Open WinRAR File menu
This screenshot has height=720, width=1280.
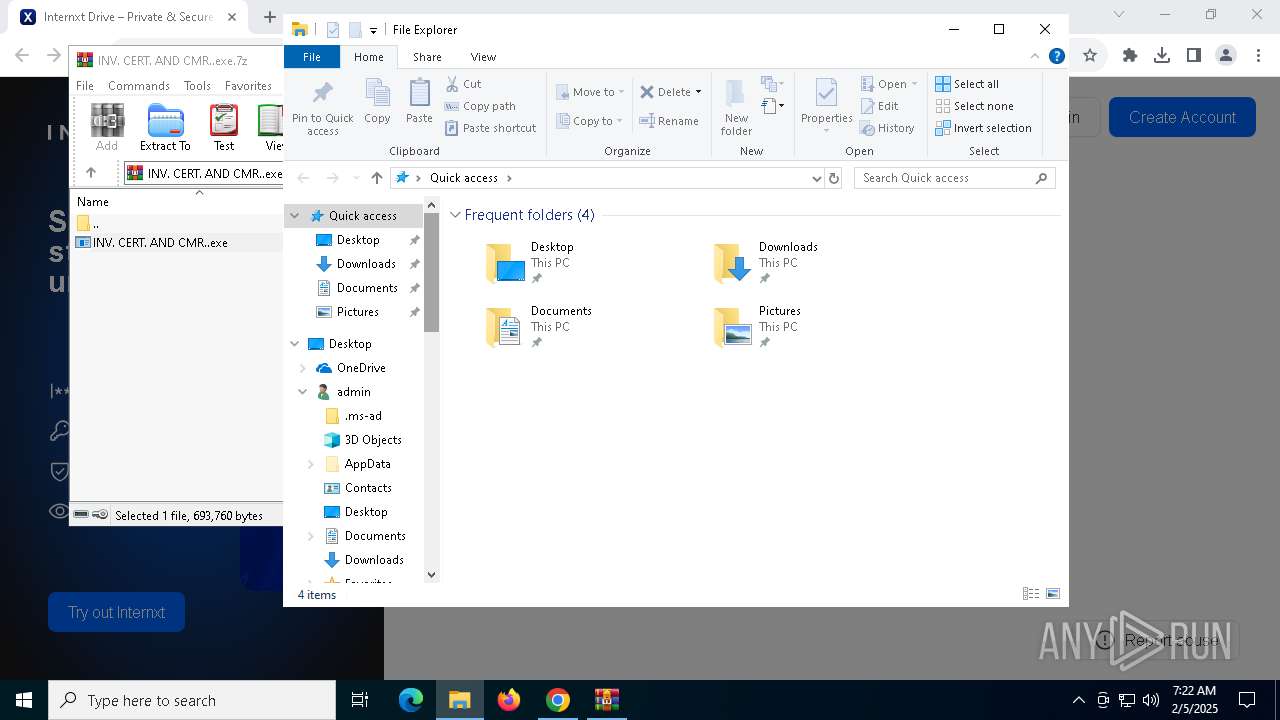click(x=85, y=86)
